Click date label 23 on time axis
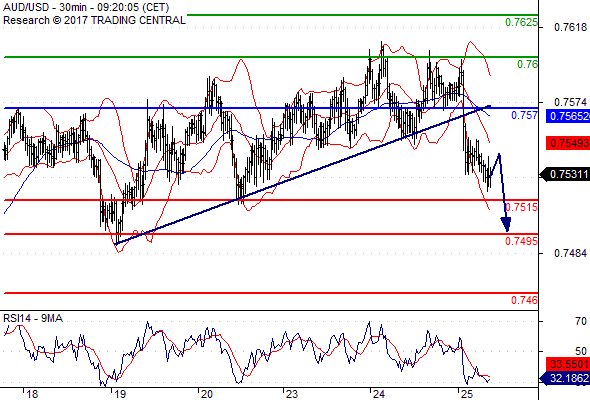The height and width of the screenshot is (400, 590). point(292,394)
